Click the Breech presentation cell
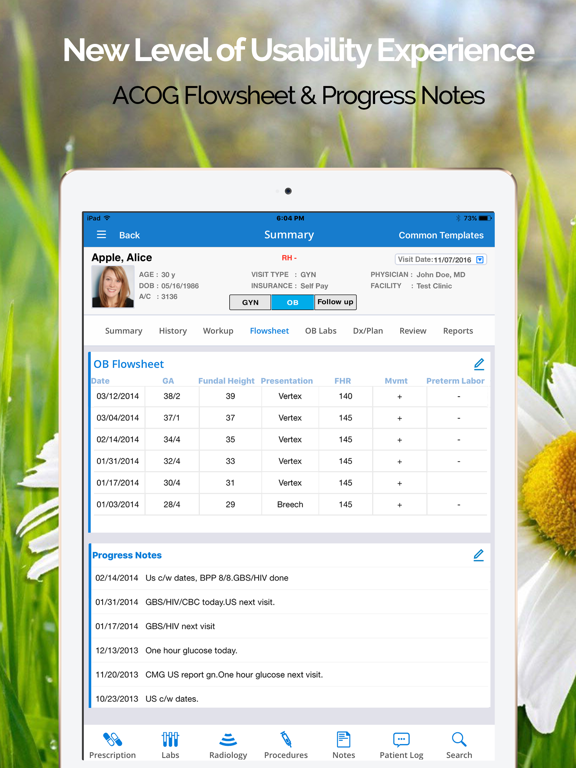 point(290,504)
